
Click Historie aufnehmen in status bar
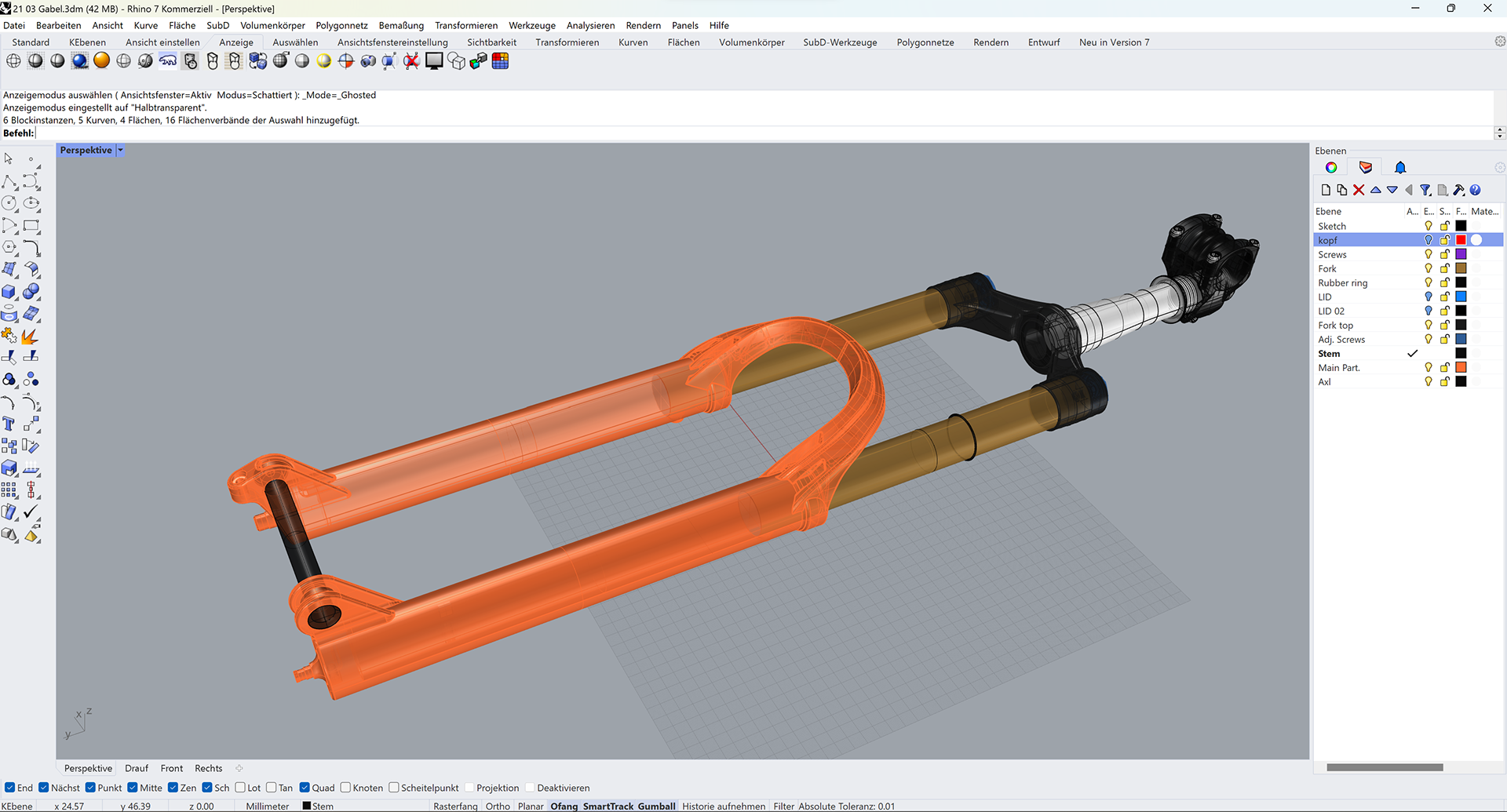[x=724, y=806]
